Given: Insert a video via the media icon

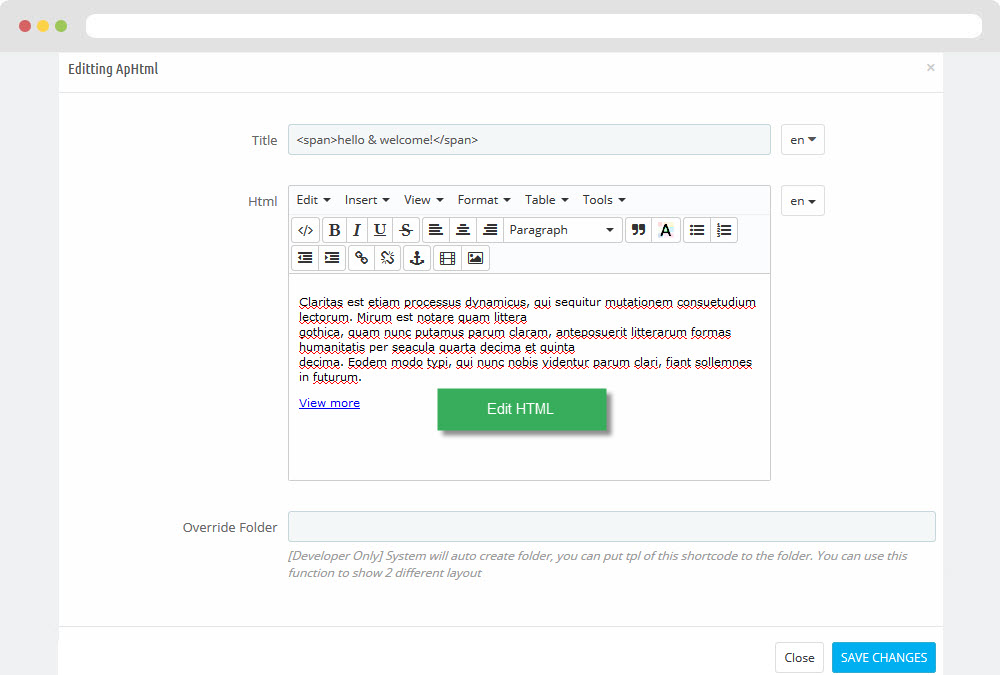Looking at the screenshot, I should coord(448,258).
